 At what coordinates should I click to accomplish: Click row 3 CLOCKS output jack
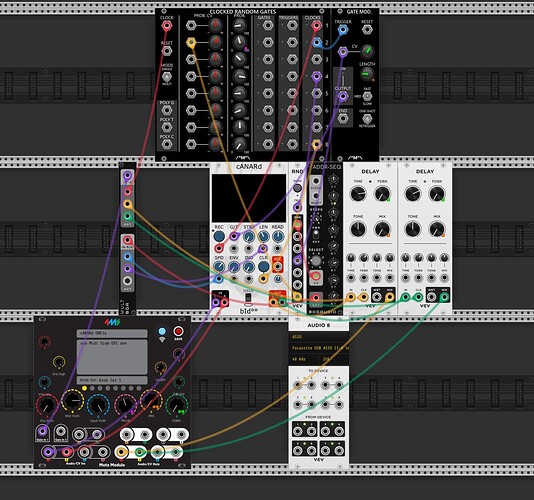317,59
